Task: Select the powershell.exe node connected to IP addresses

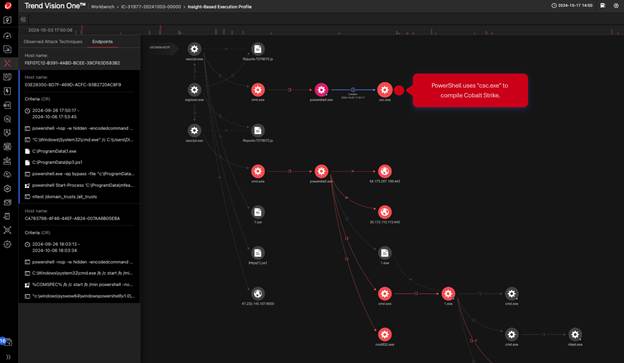Action: [321, 172]
